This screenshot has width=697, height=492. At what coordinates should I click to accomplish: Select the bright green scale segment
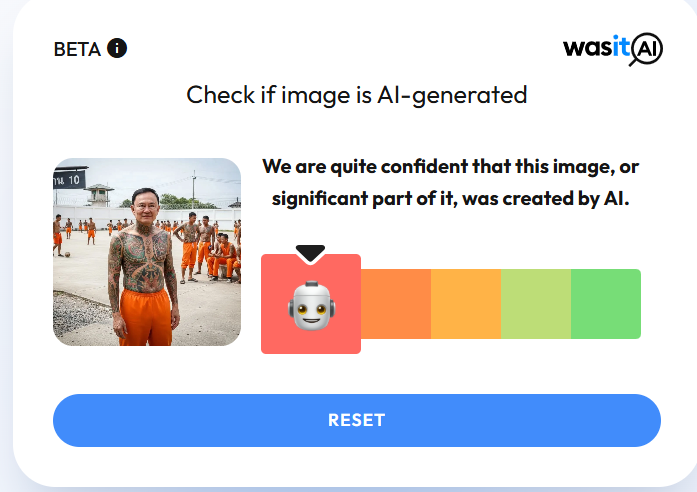[606, 304]
